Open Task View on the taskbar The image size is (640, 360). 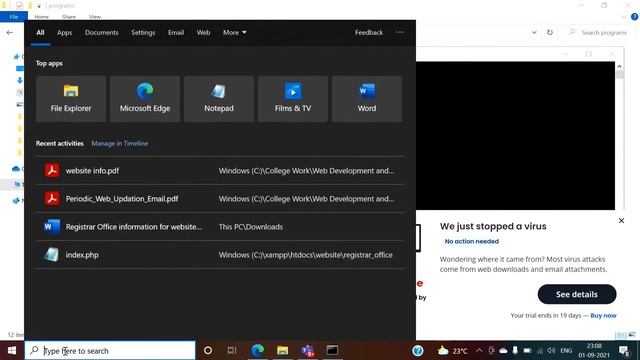(x=232, y=350)
